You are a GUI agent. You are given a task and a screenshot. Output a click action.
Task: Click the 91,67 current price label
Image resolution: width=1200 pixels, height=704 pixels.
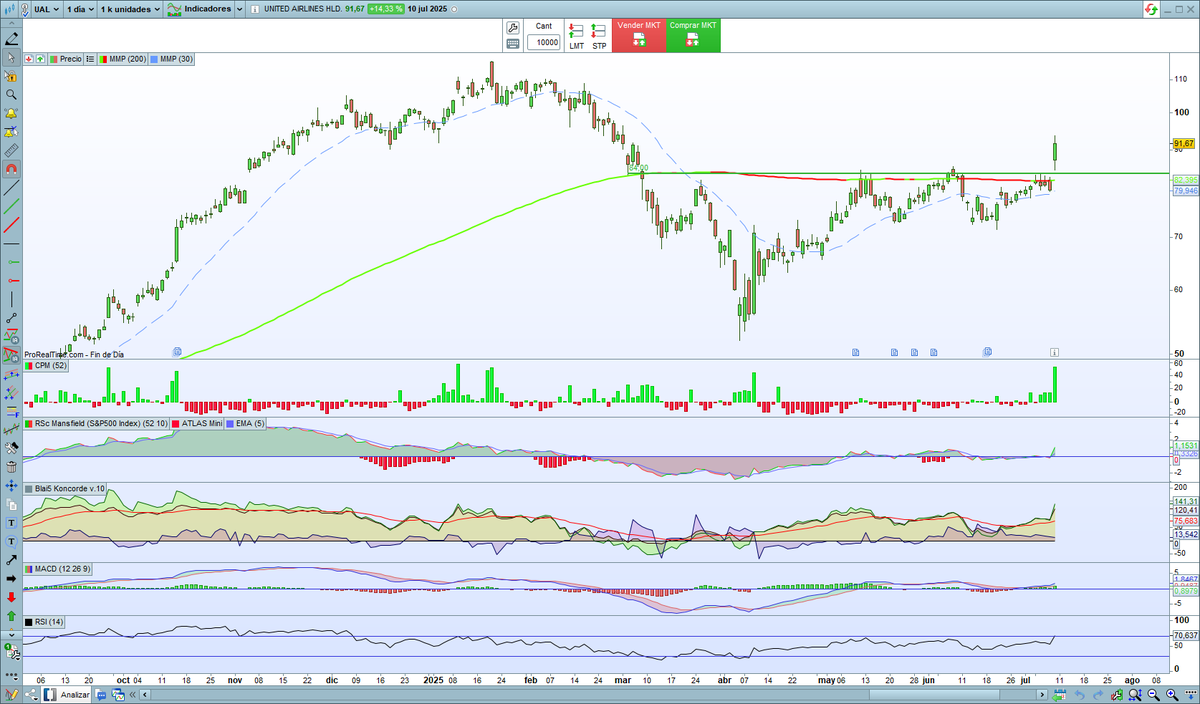click(1183, 144)
